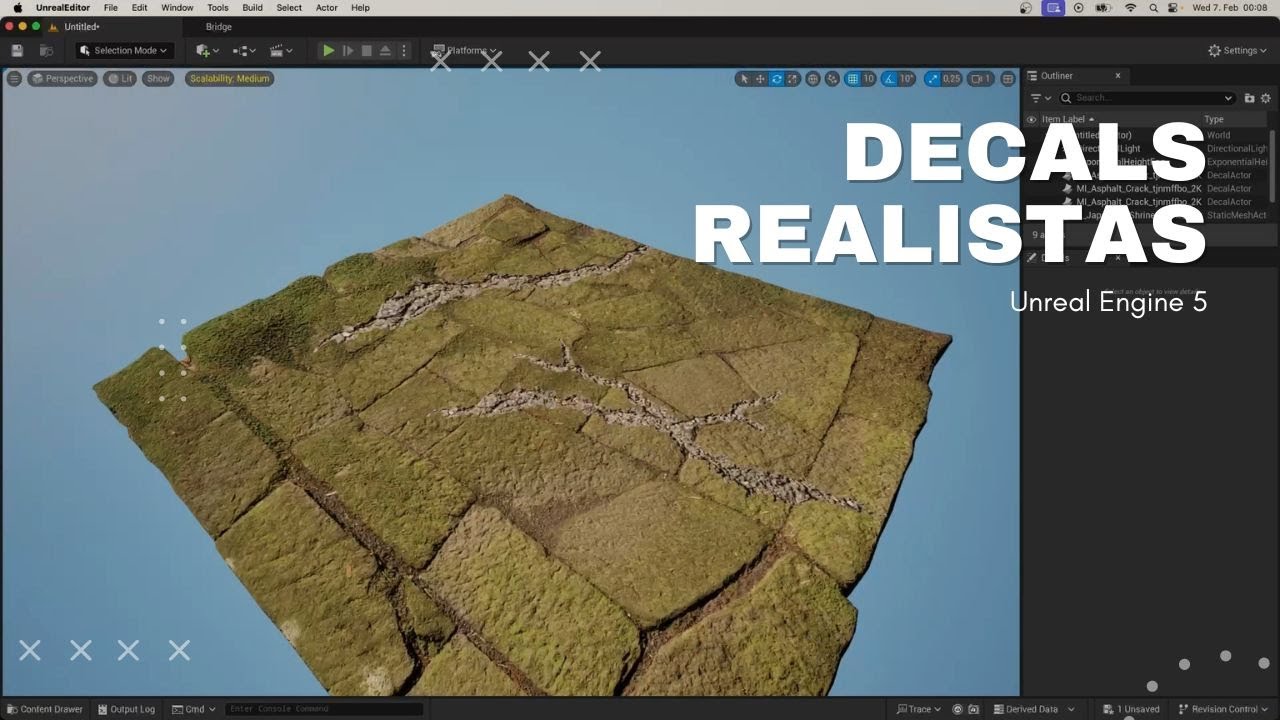Open Outliner settings gear icon
This screenshot has width=1280, height=720.
(x=1266, y=98)
